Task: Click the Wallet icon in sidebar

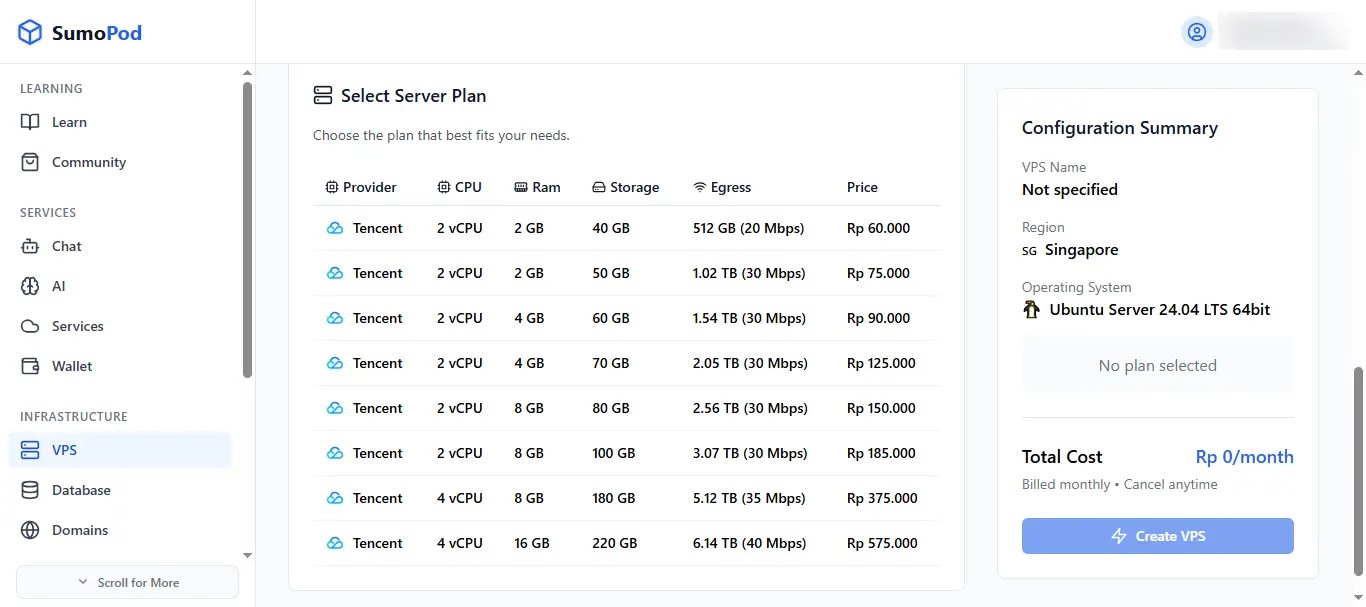Action: pyautogui.click(x=31, y=366)
